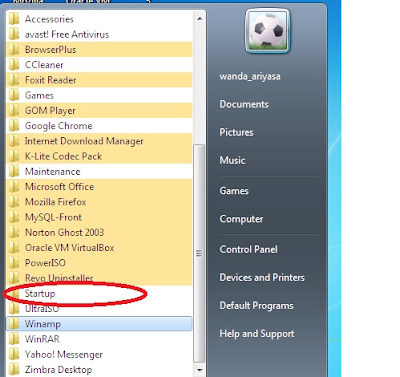Open the Mozilla Firefox program folder
Viewport: 400px width, 377px height.
tap(99, 202)
